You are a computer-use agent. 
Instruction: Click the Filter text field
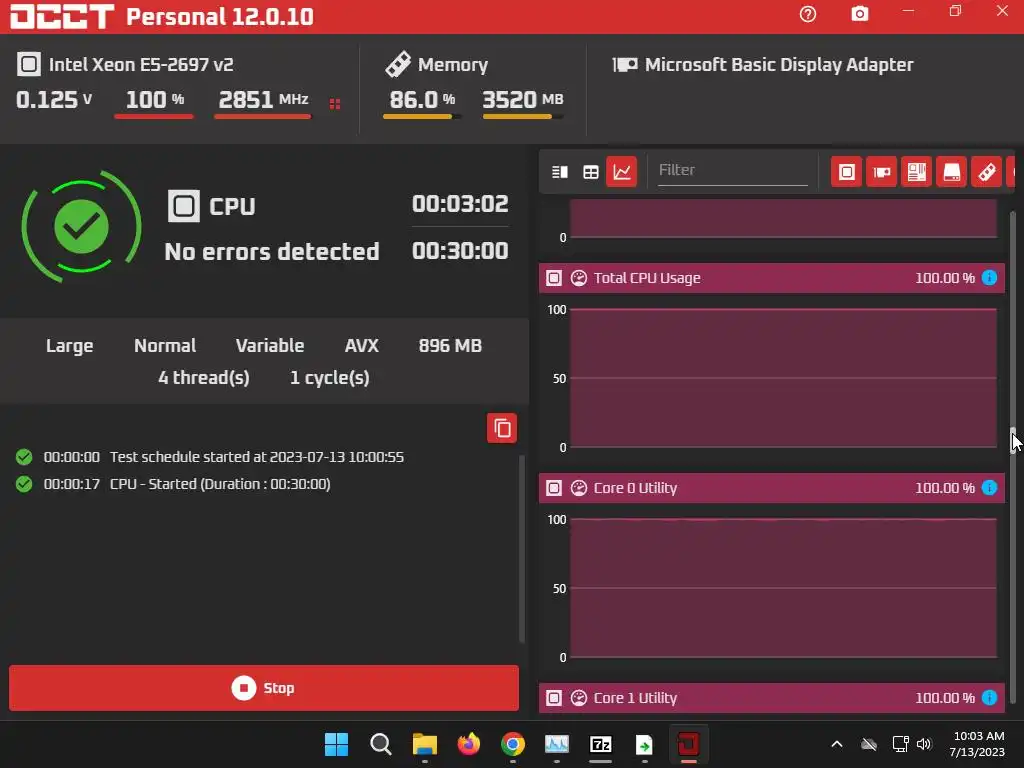(x=733, y=170)
